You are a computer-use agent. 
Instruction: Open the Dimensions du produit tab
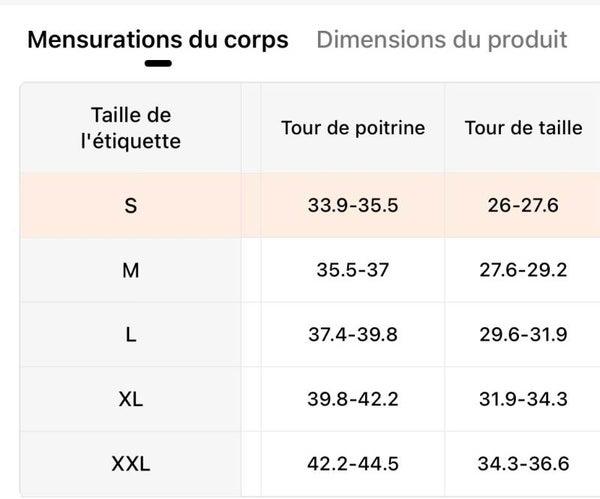[x=441, y=40]
